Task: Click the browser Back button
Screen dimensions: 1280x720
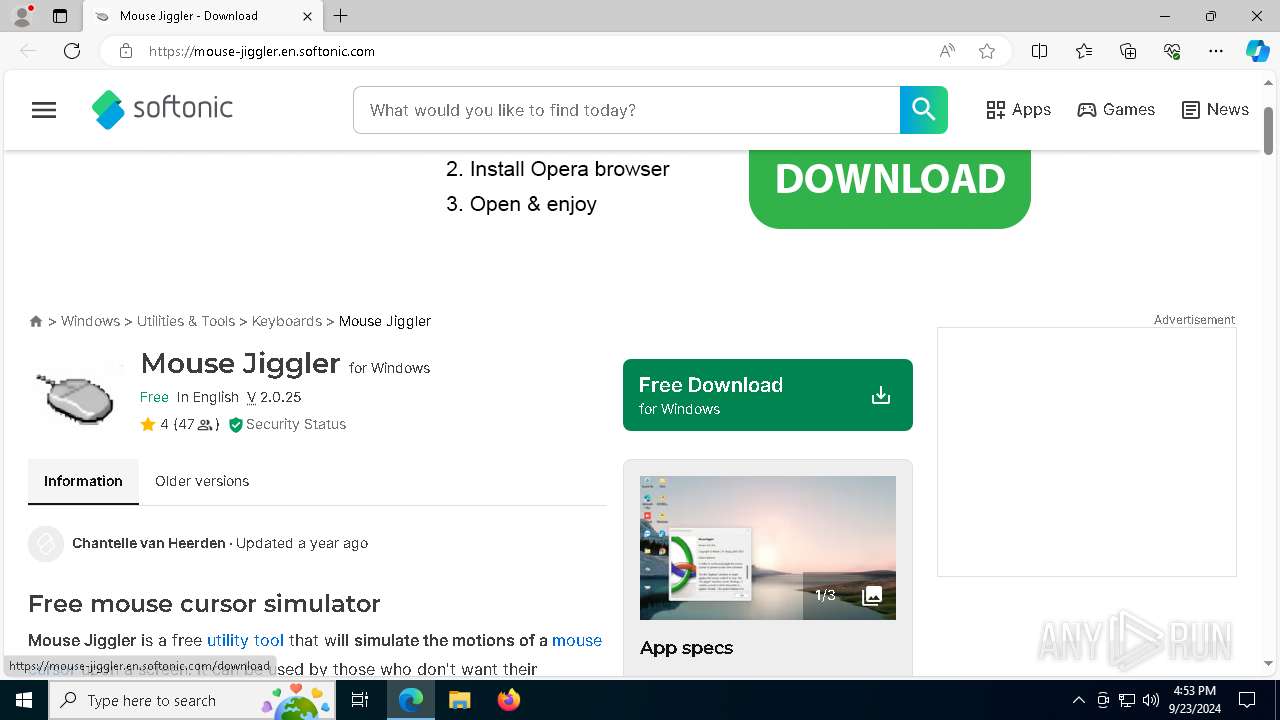Action: pos(28,51)
